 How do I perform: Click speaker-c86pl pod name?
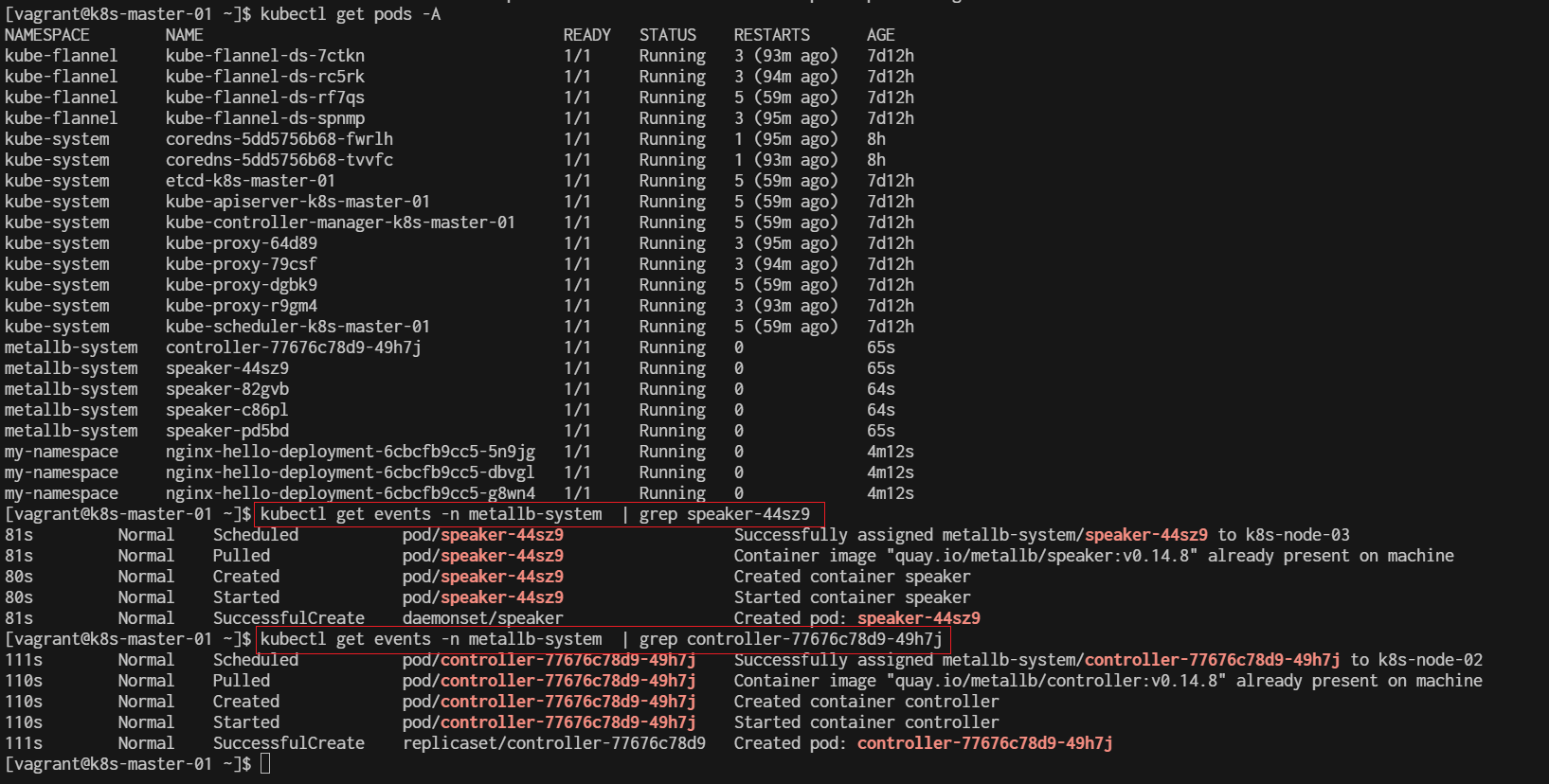click(227, 410)
